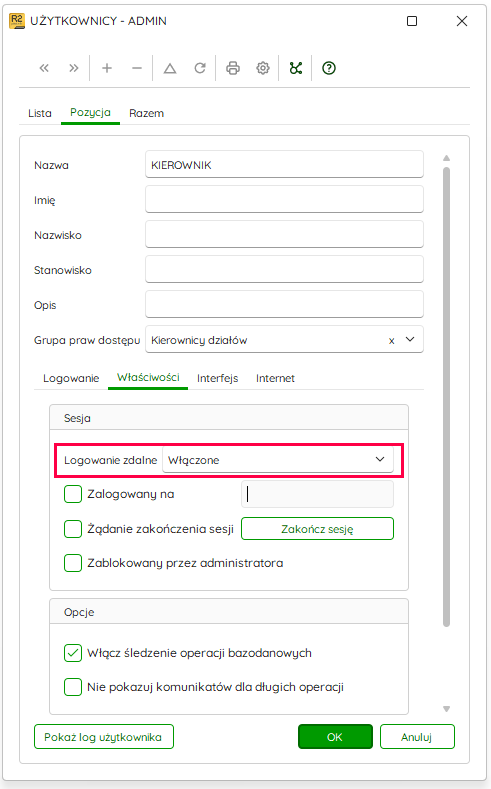This screenshot has width=491, height=789.
Task: Click the triangle edit icon in toolbar
Action: click(170, 68)
